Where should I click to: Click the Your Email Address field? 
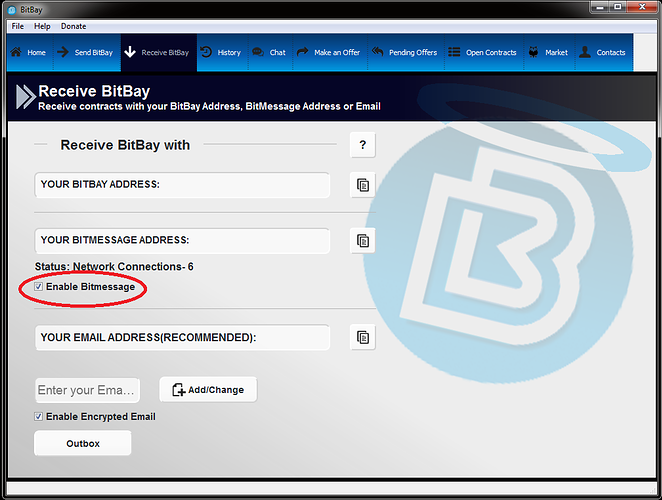182,337
